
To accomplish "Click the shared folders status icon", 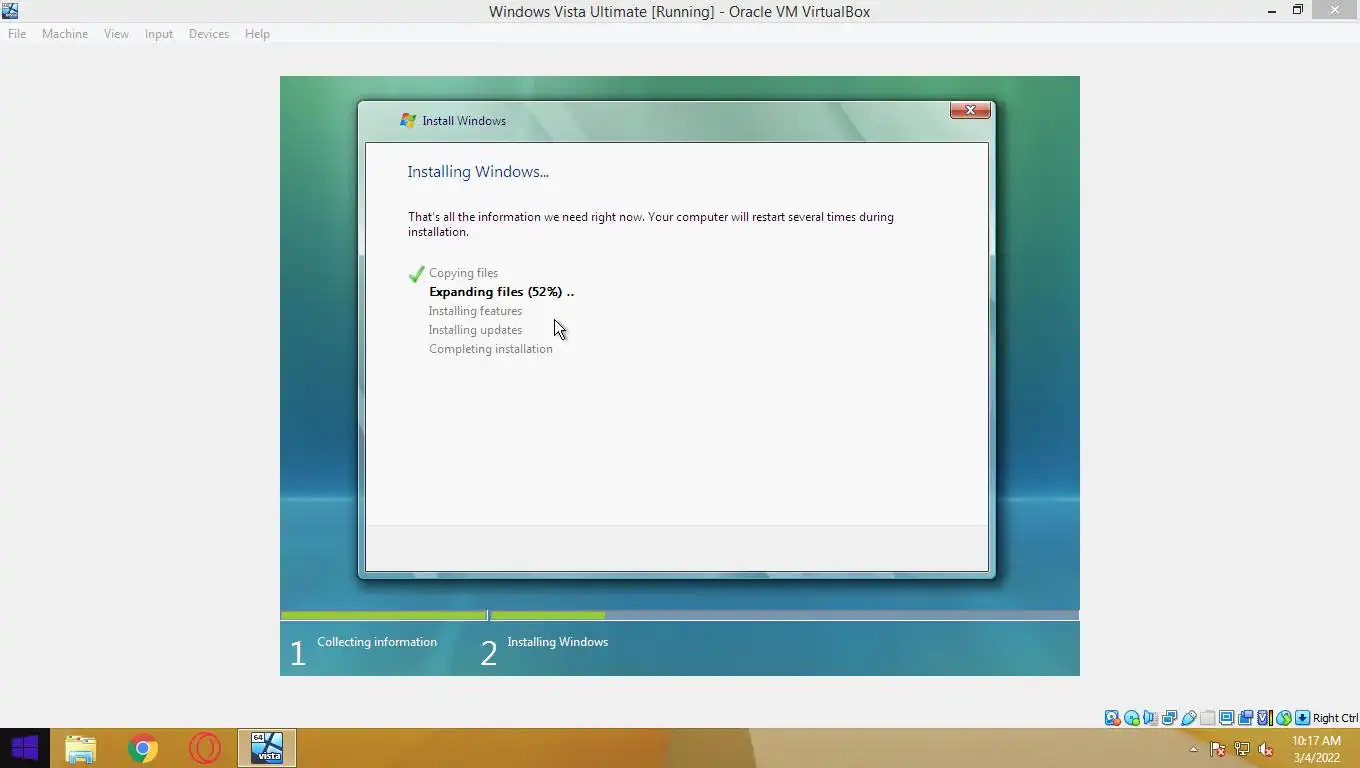I will (x=1208, y=718).
